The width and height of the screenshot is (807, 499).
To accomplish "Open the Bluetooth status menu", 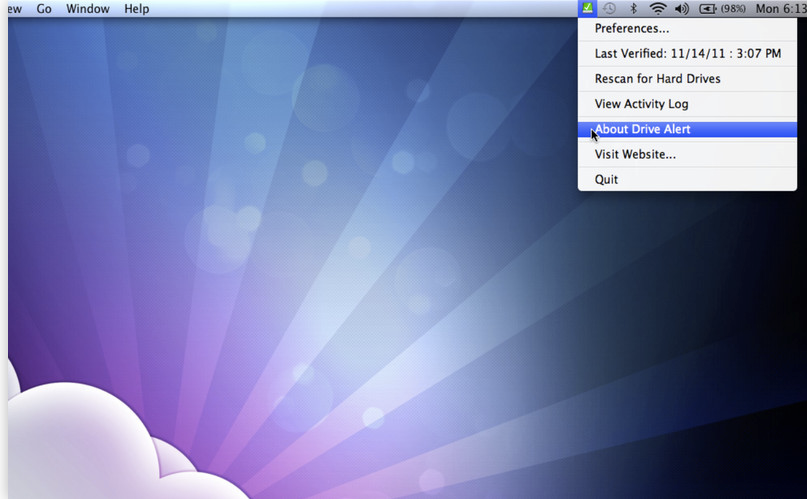I will (634, 8).
